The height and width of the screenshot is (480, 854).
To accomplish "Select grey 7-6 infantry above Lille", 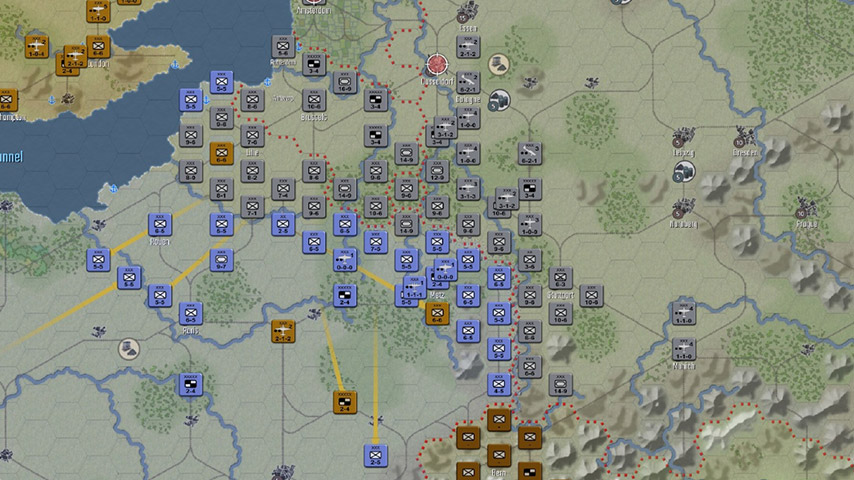I will tap(252, 136).
